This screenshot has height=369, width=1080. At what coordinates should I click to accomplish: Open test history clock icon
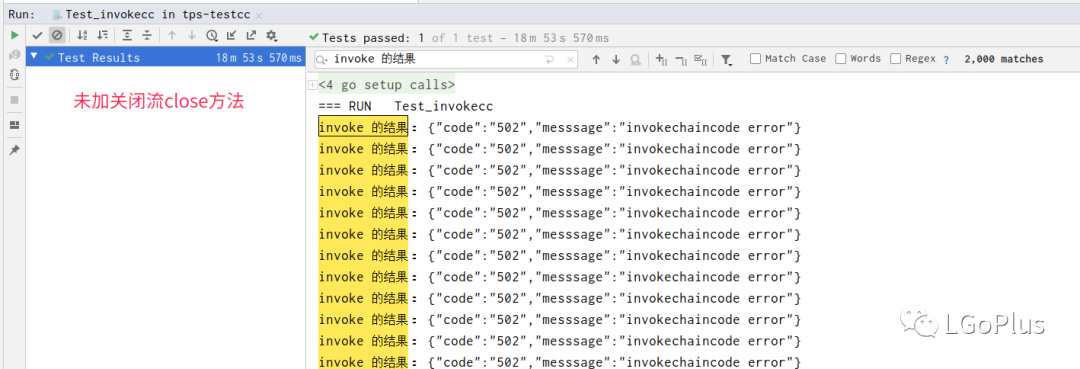click(x=211, y=35)
